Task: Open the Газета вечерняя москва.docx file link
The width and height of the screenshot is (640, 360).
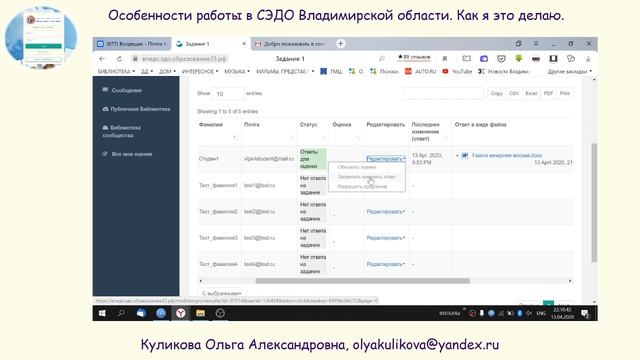Action: click(x=507, y=156)
